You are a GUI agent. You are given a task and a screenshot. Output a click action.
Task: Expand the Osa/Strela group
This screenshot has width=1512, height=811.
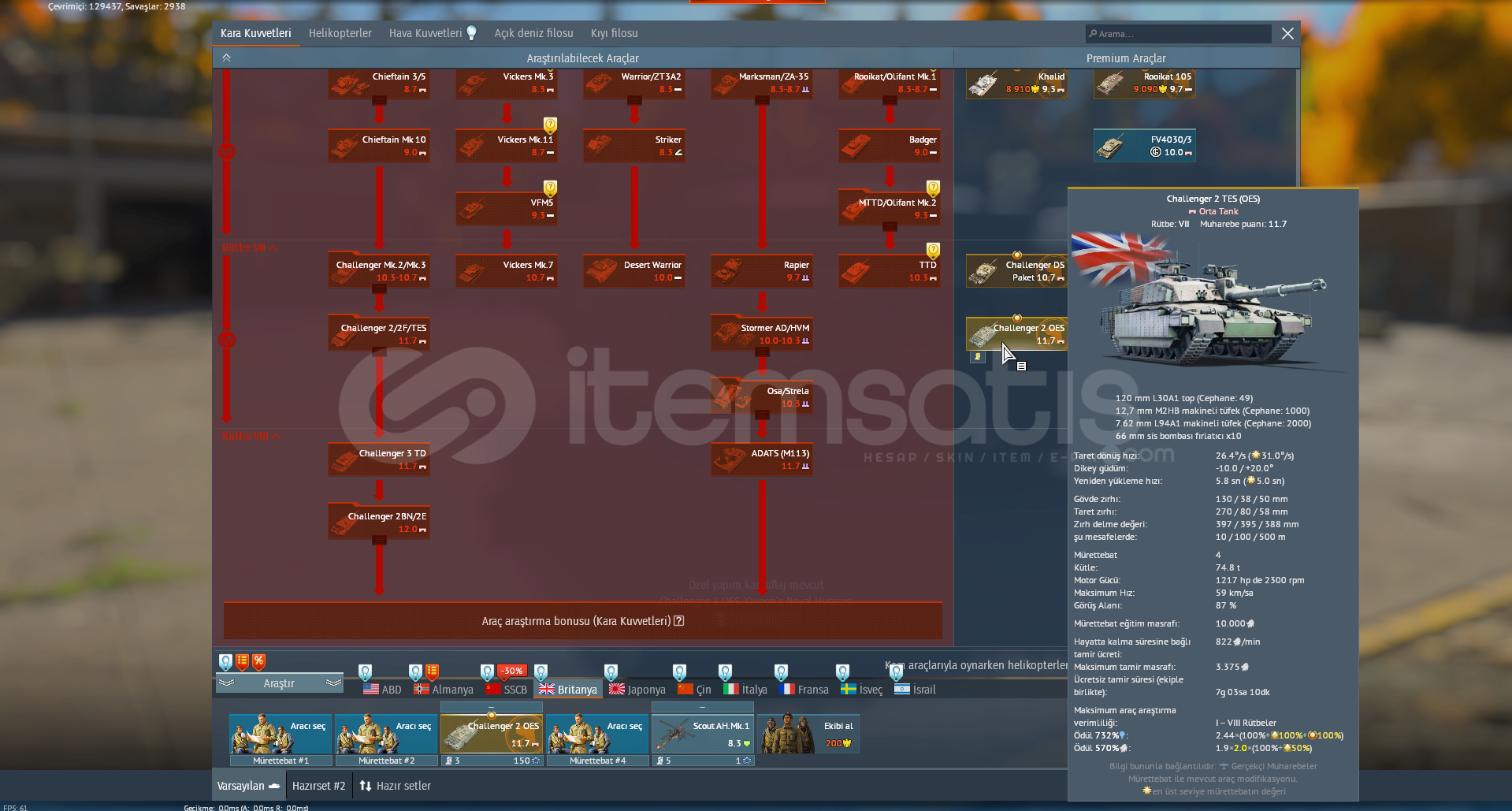(x=761, y=397)
